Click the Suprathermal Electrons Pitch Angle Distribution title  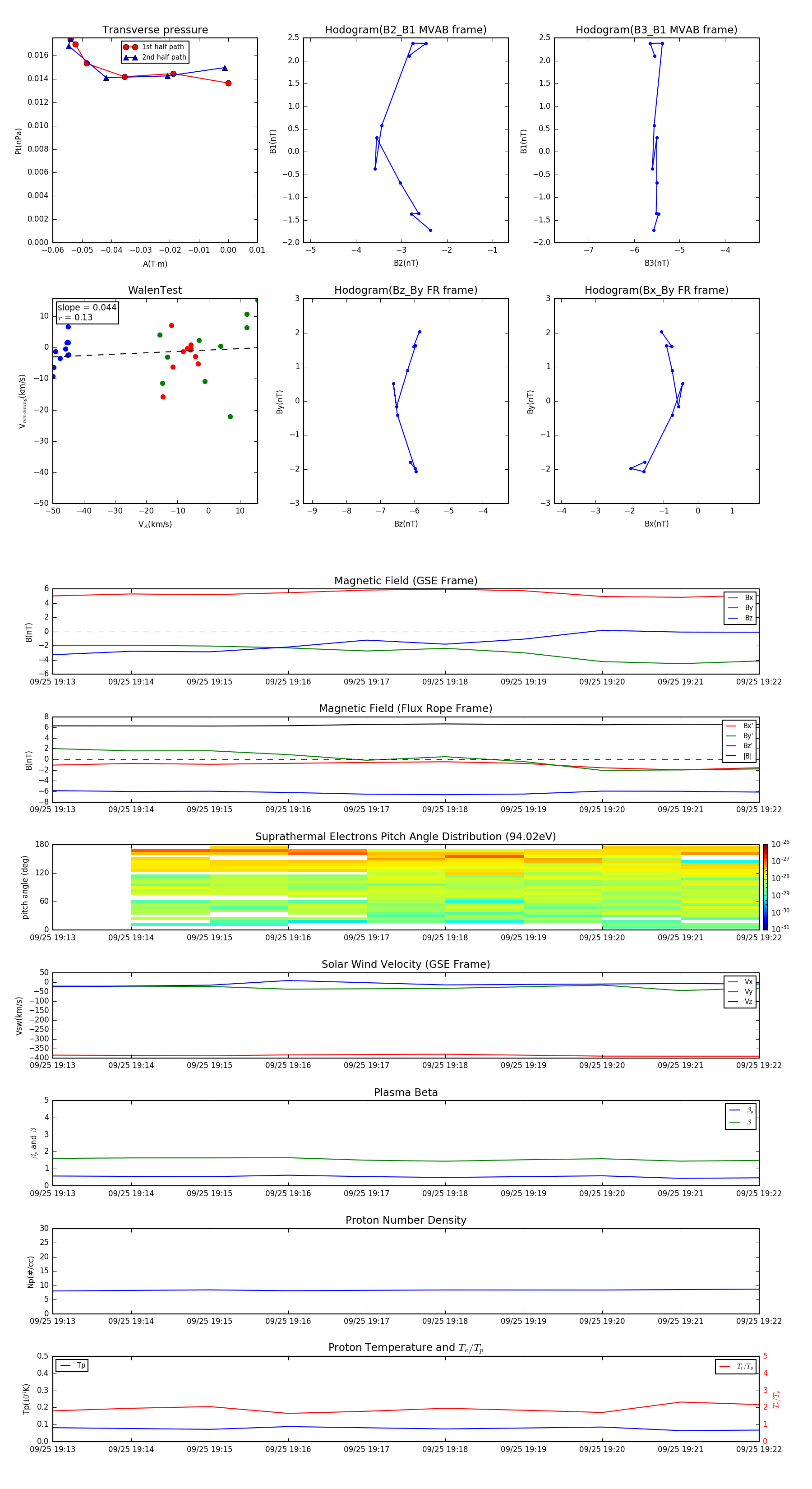[x=406, y=837]
